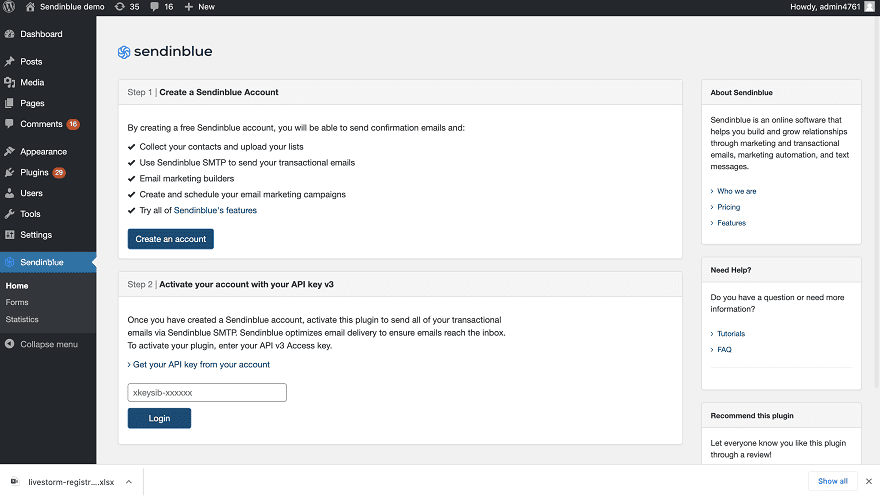Open the Plugins menu item
Image resolution: width=880 pixels, height=499 pixels.
(34, 172)
